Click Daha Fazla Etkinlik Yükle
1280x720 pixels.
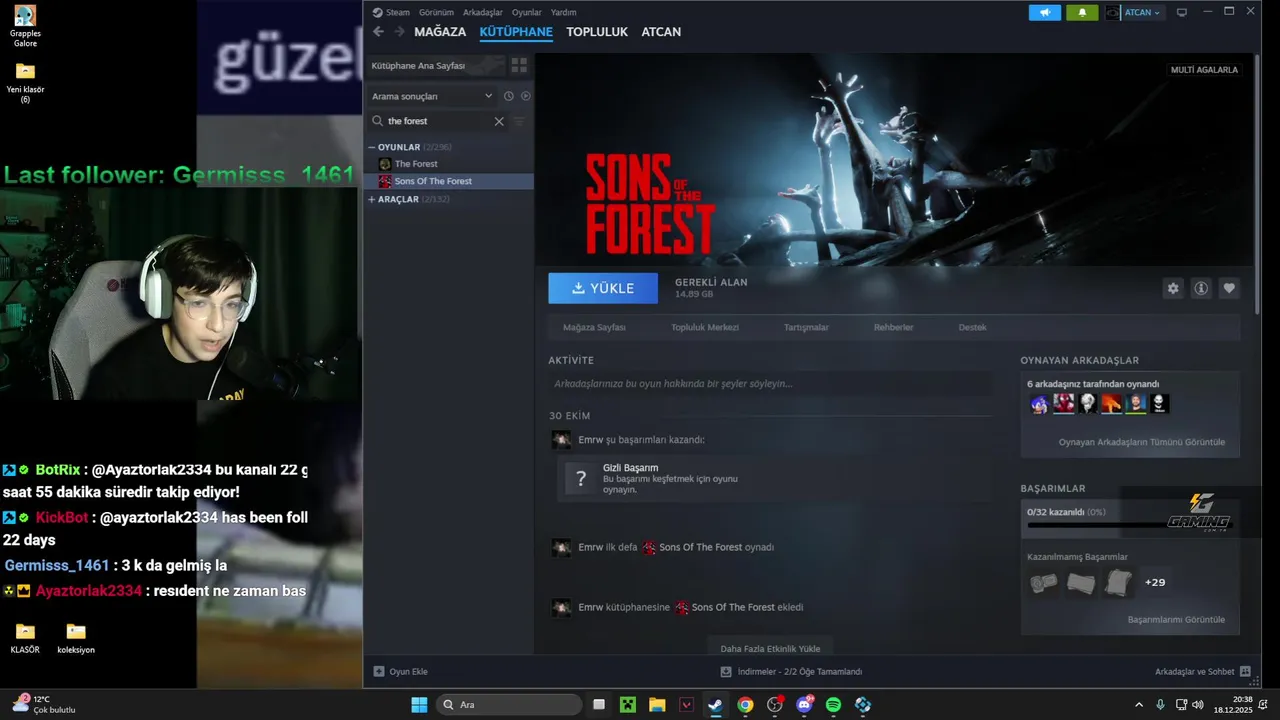(x=770, y=648)
